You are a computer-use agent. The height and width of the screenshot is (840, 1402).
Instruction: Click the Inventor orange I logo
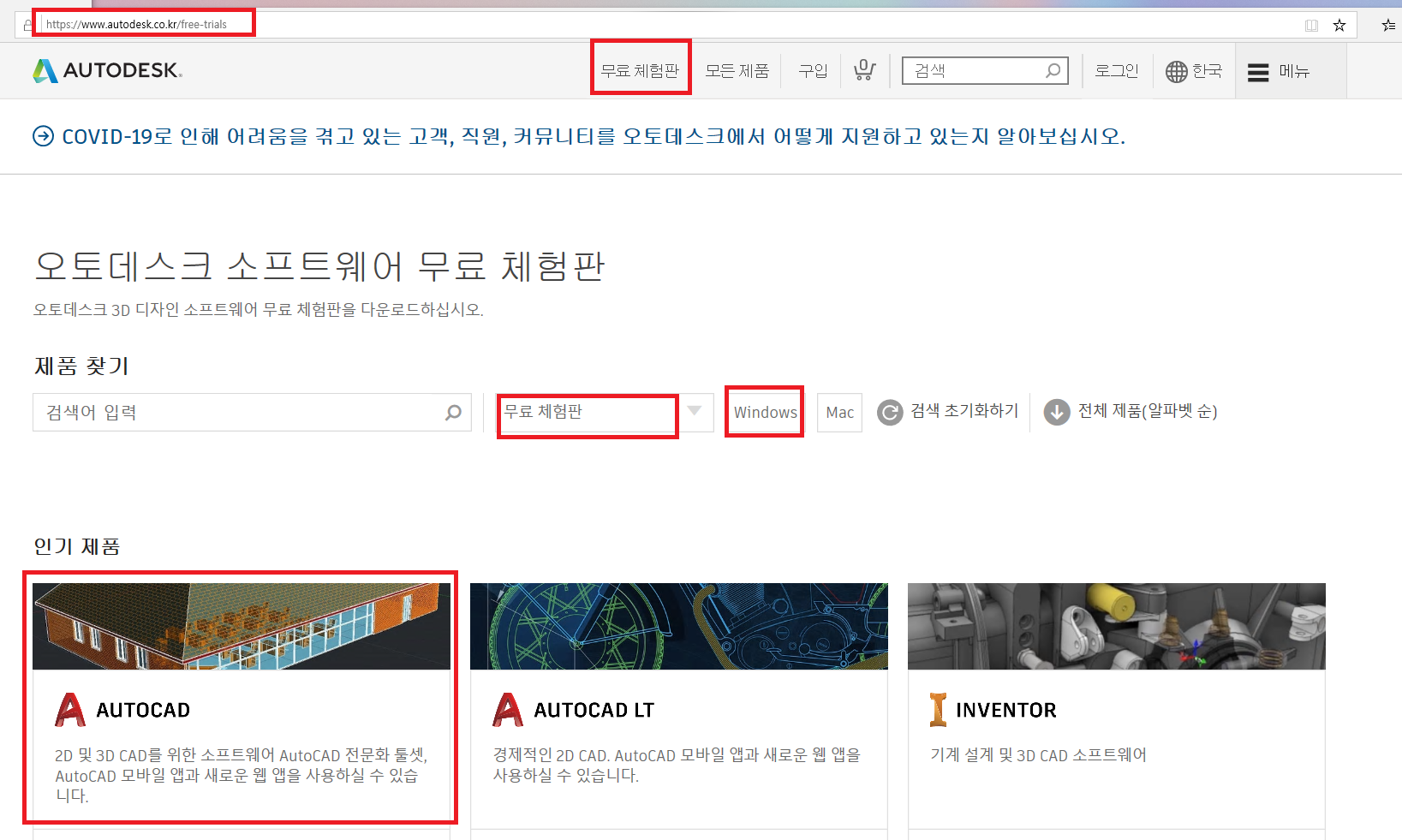[939, 710]
